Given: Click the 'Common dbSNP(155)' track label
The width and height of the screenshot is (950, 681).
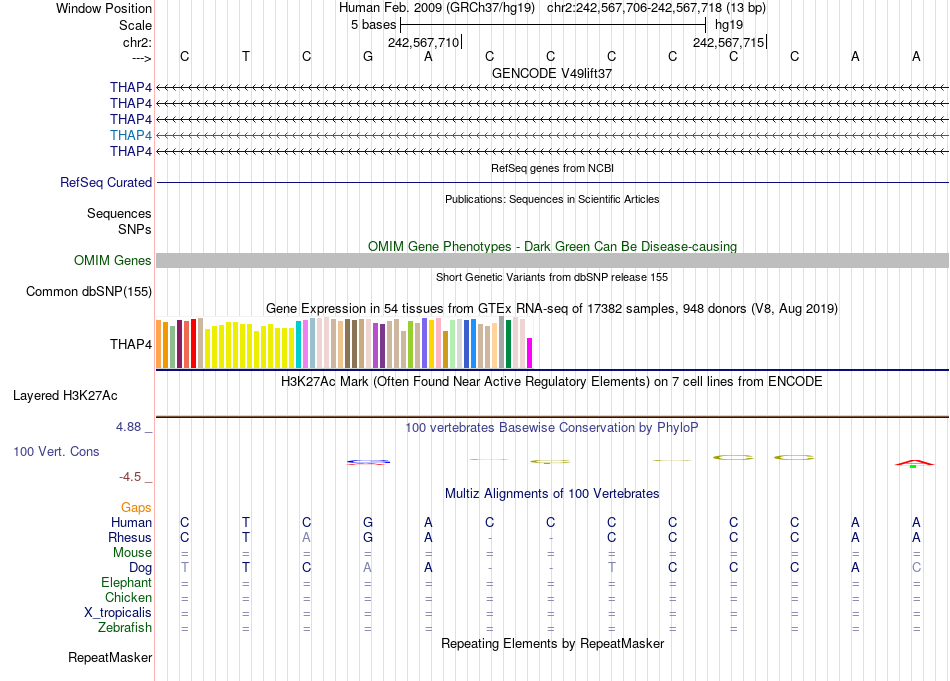Looking at the screenshot, I should [89, 291].
